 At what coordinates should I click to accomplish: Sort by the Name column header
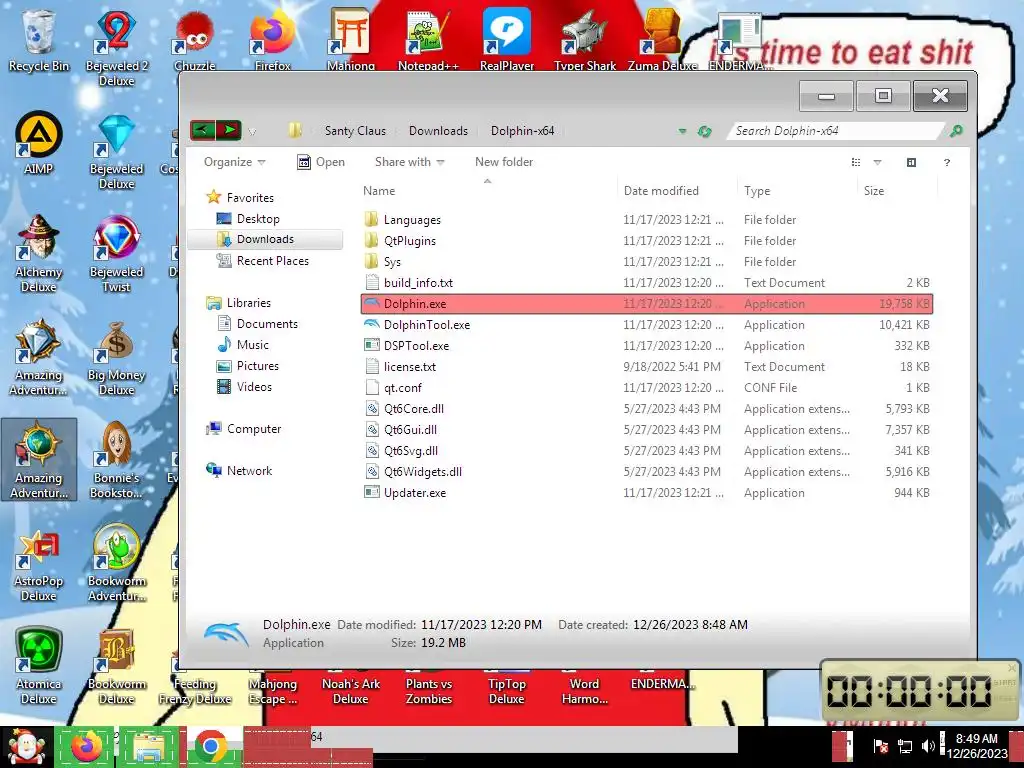pos(487,191)
